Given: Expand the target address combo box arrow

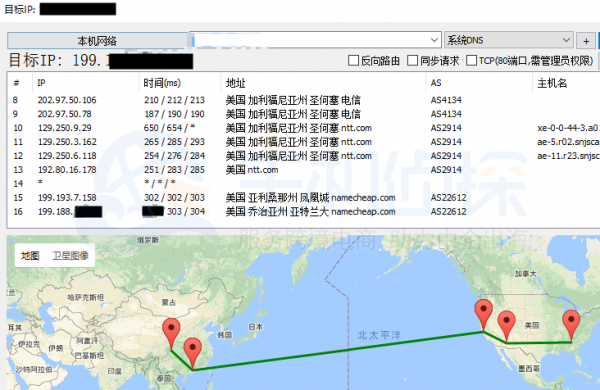Looking at the screenshot, I should point(434,40).
